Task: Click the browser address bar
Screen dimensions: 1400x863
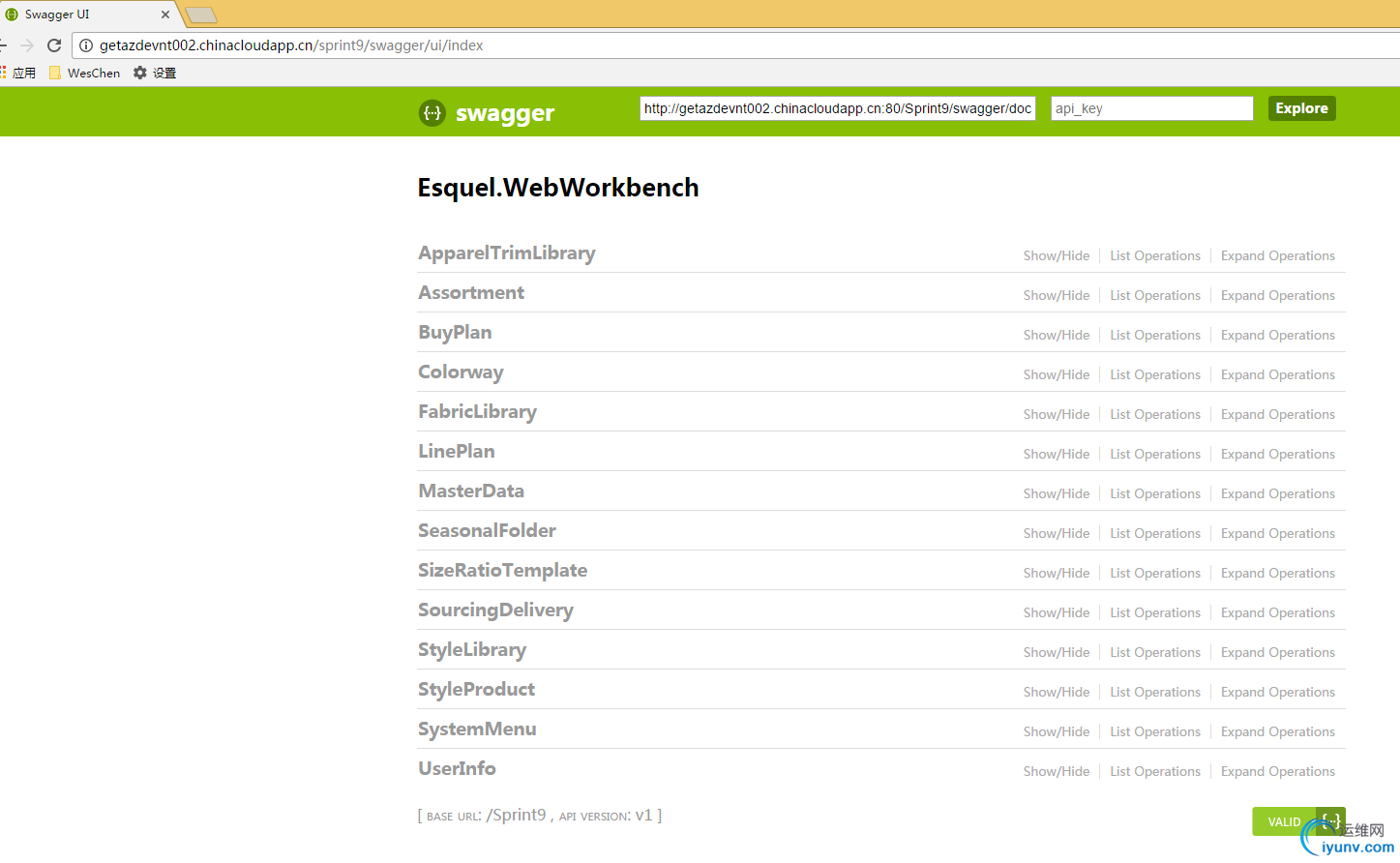Action: click(x=735, y=45)
